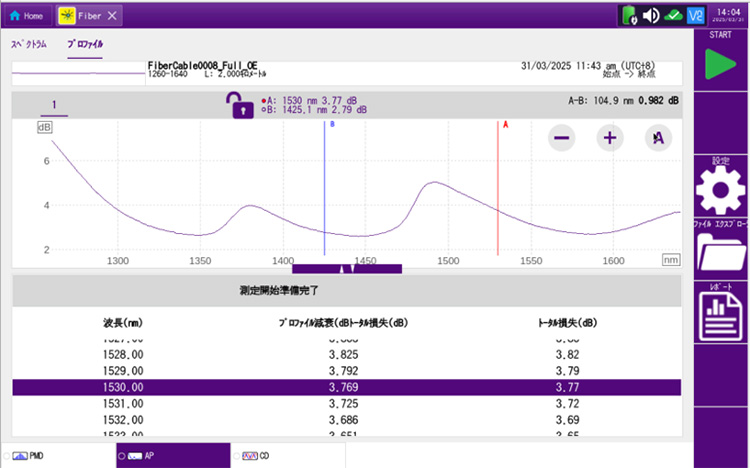Go to the Home tab
This screenshot has height=468, width=750.
click(26, 16)
